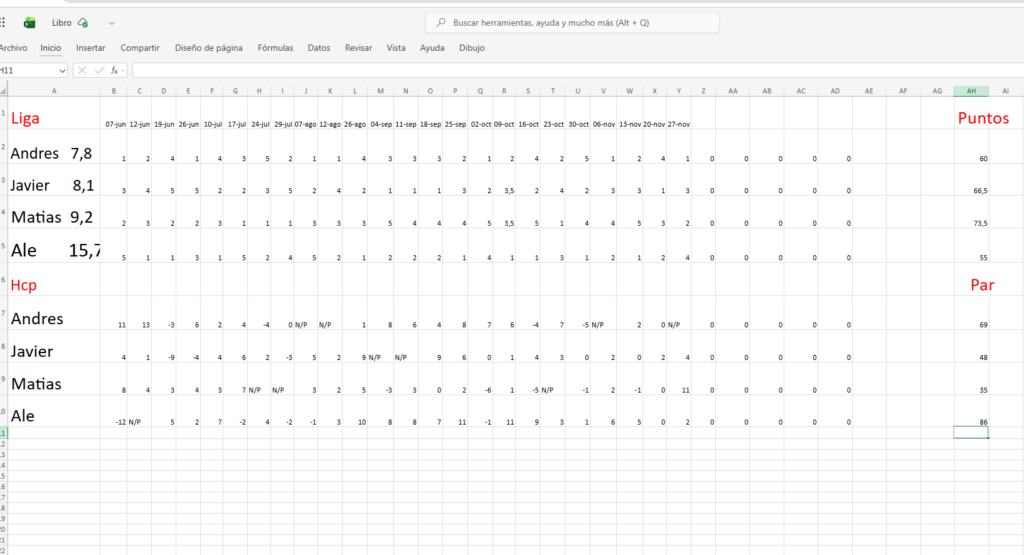The image size is (1024, 555).
Task: Click the cloud saved status icon
Action: tap(83, 22)
